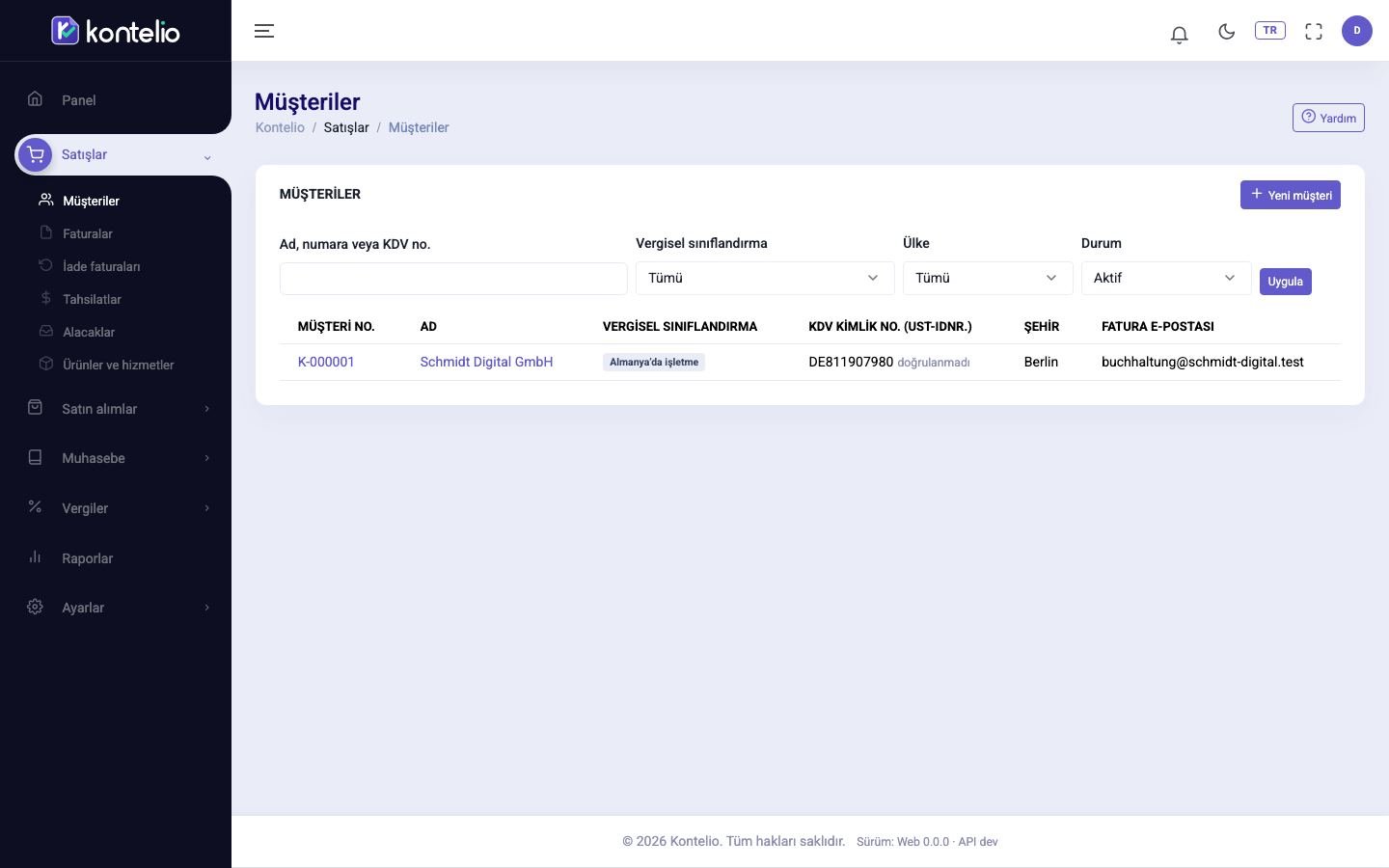This screenshot has height=868, width=1389.
Task: Open the Vergisel sınıflandırma dropdown
Action: (x=765, y=278)
